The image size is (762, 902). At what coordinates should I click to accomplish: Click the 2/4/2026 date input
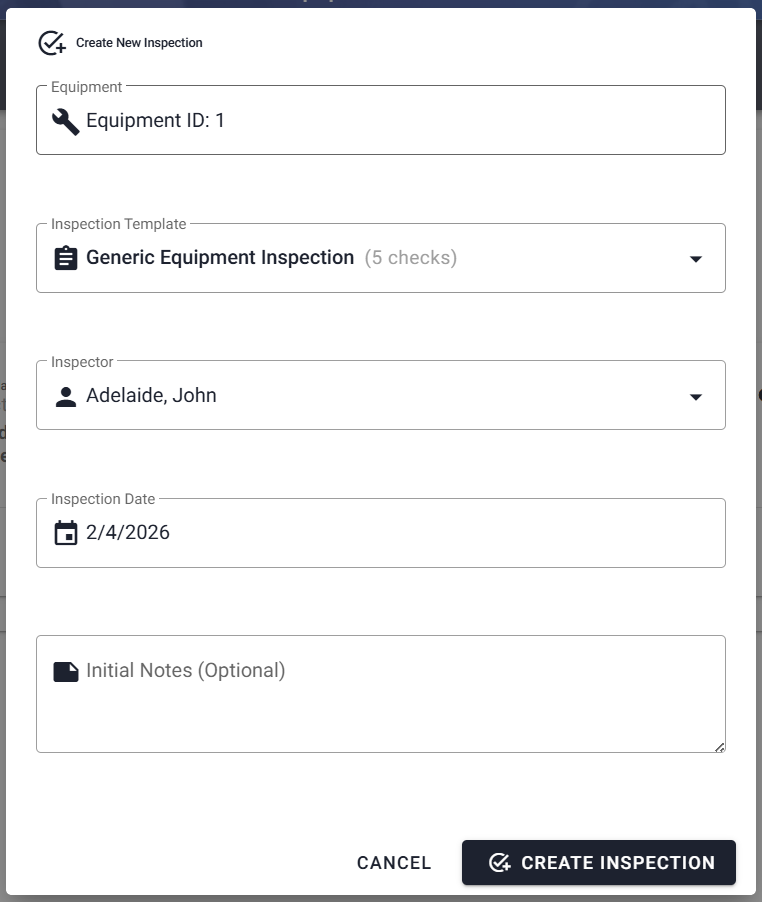400,533
